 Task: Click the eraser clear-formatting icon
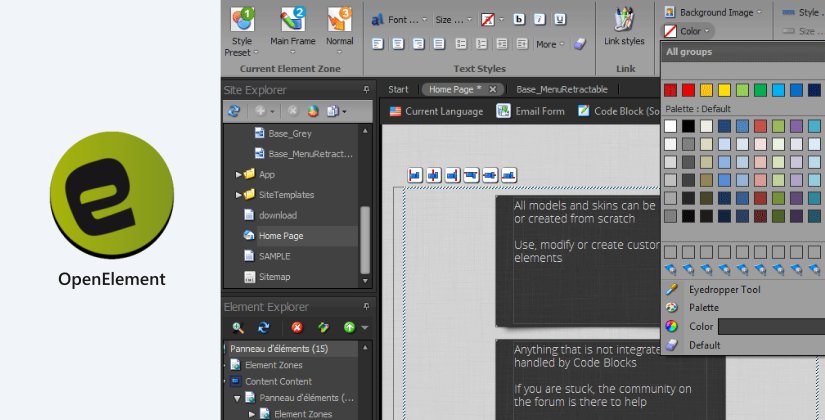click(x=578, y=44)
